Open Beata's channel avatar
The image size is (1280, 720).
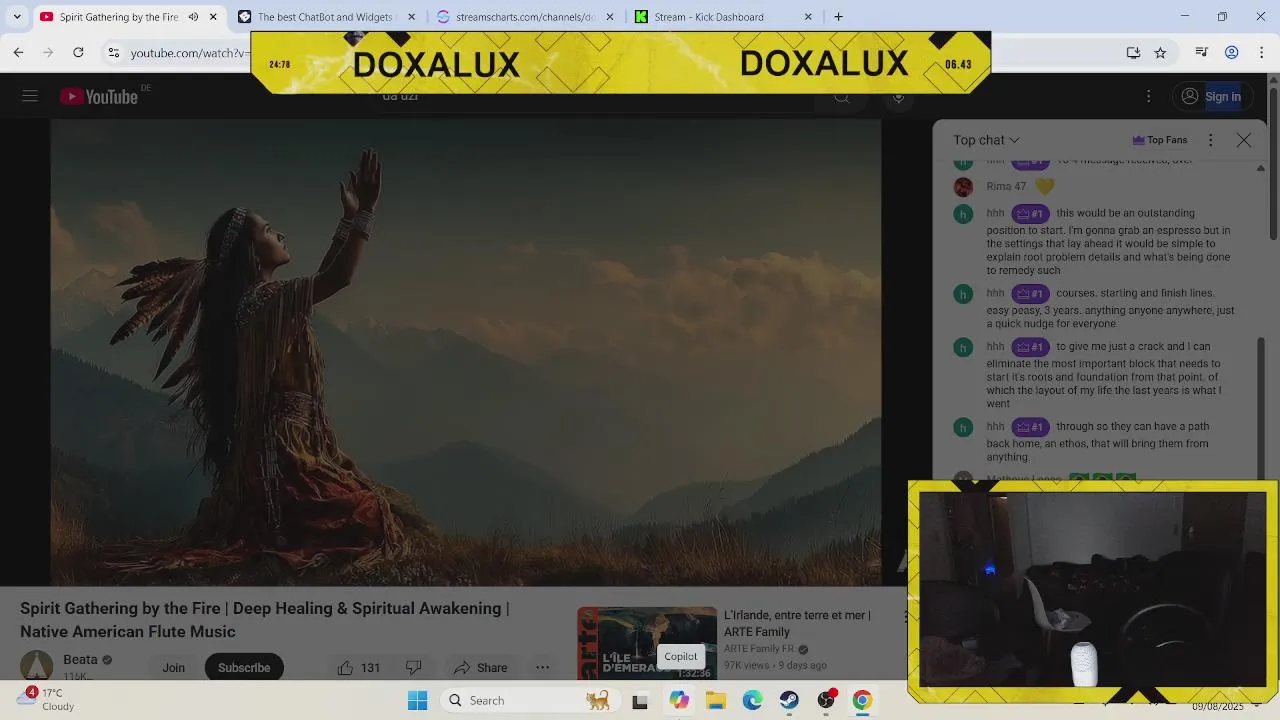pyautogui.click(x=37, y=666)
